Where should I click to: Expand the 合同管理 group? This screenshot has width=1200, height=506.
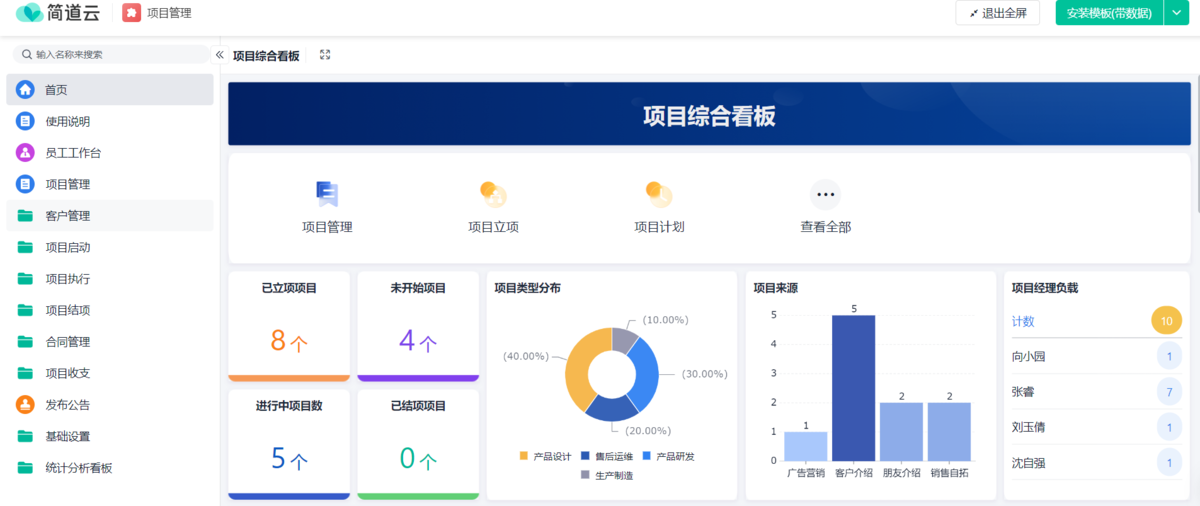point(110,342)
